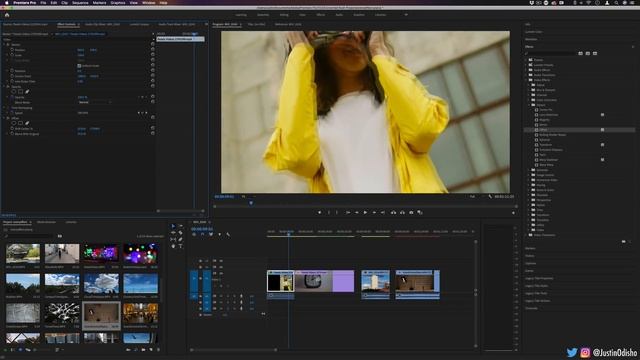Create ellipse mask under Offset effect

(x=14, y=123)
